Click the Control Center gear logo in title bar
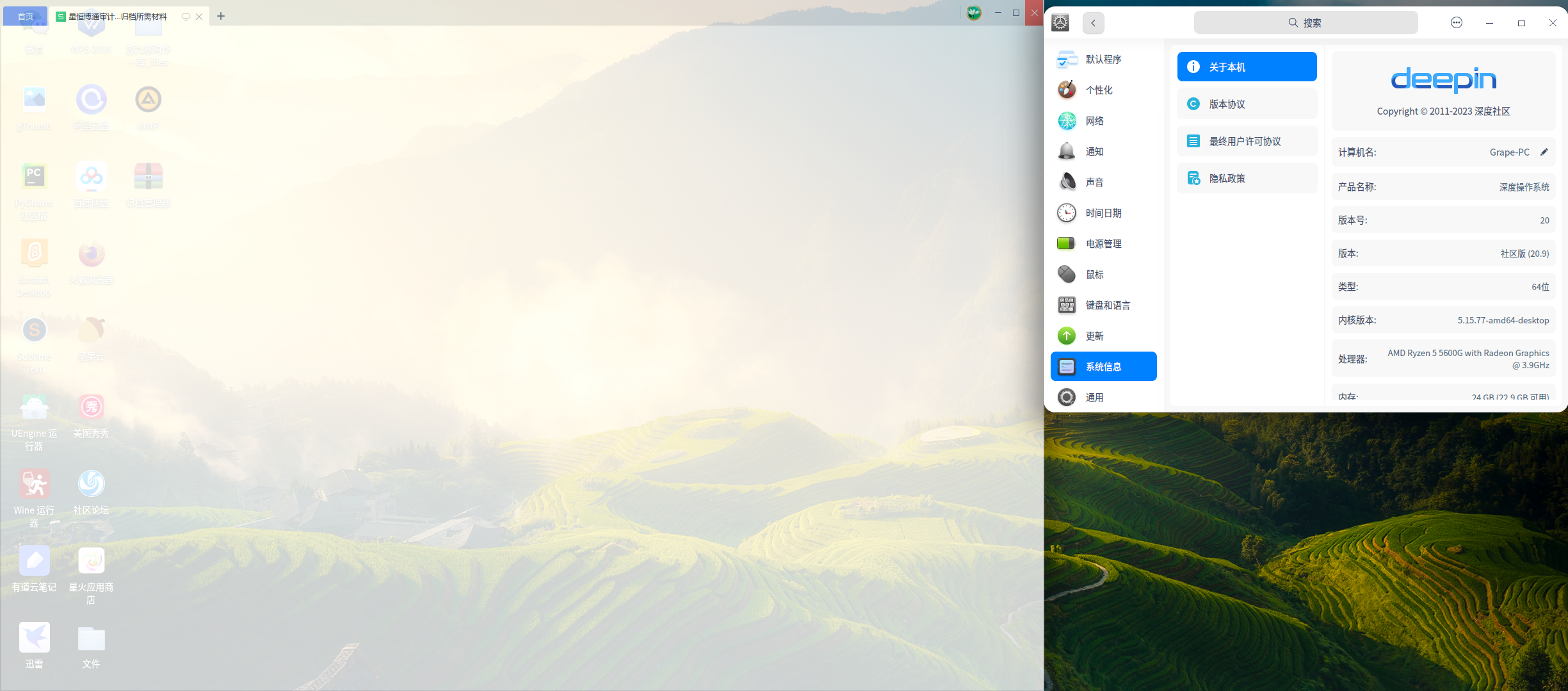Screen dimensions: 1568x691 [x=1060, y=23]
